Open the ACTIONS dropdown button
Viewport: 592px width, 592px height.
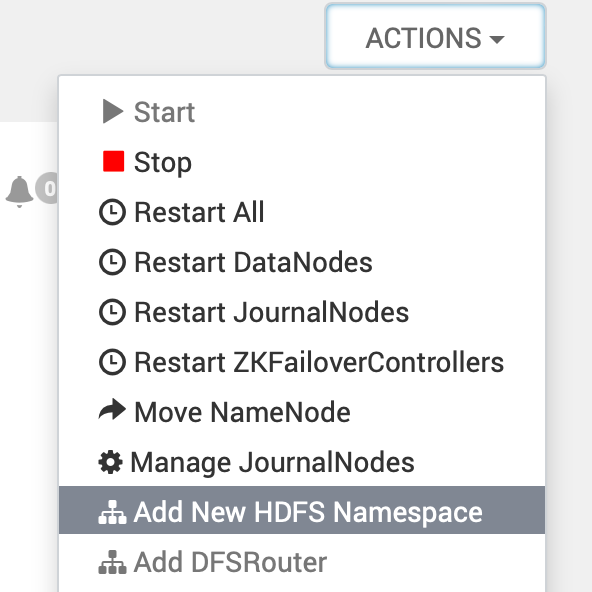coord(435,37)
